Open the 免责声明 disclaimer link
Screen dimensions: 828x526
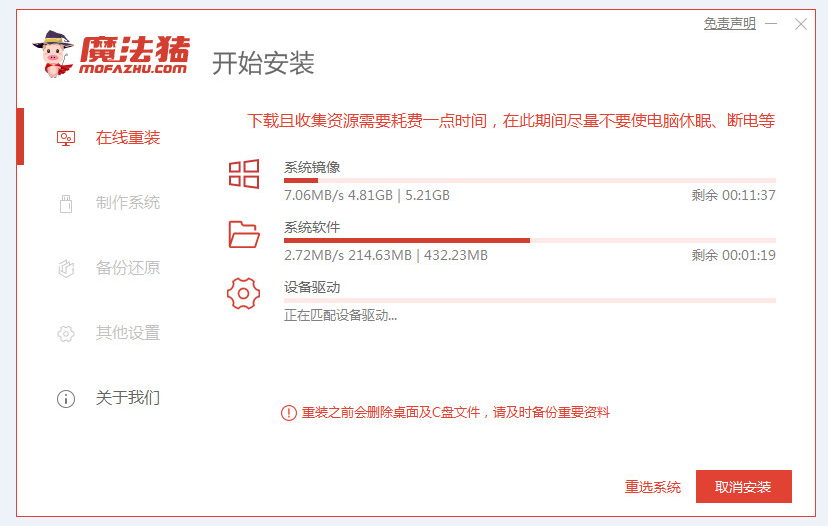tap(730, 23)
